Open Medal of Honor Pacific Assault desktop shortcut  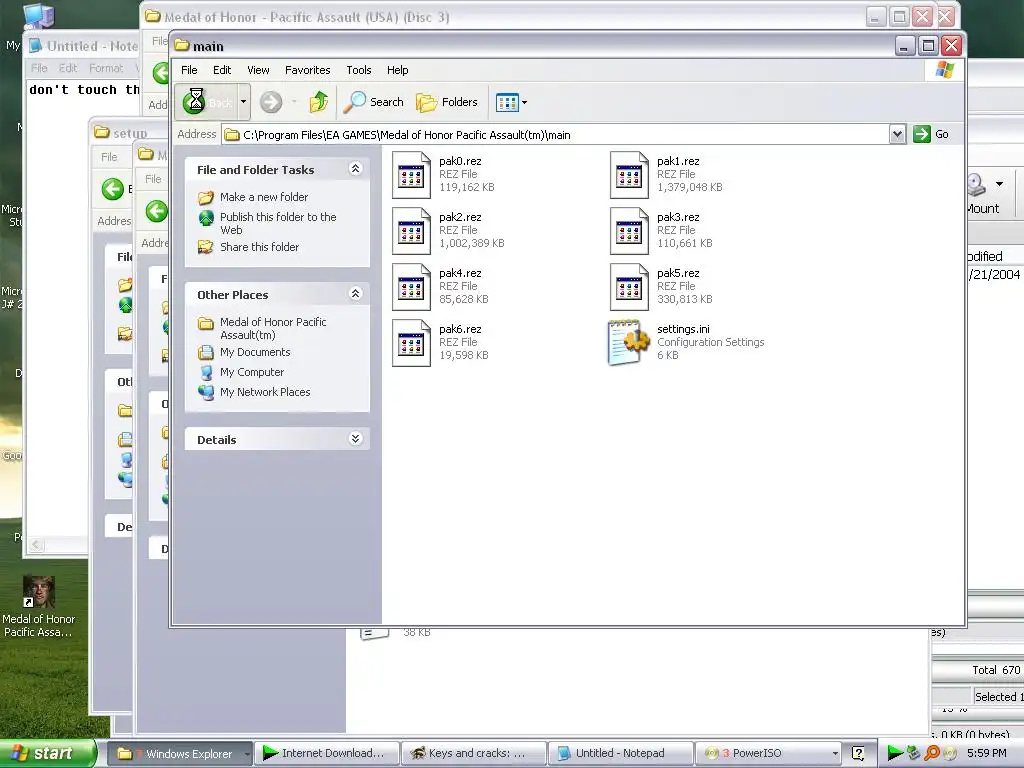[39, 607]
